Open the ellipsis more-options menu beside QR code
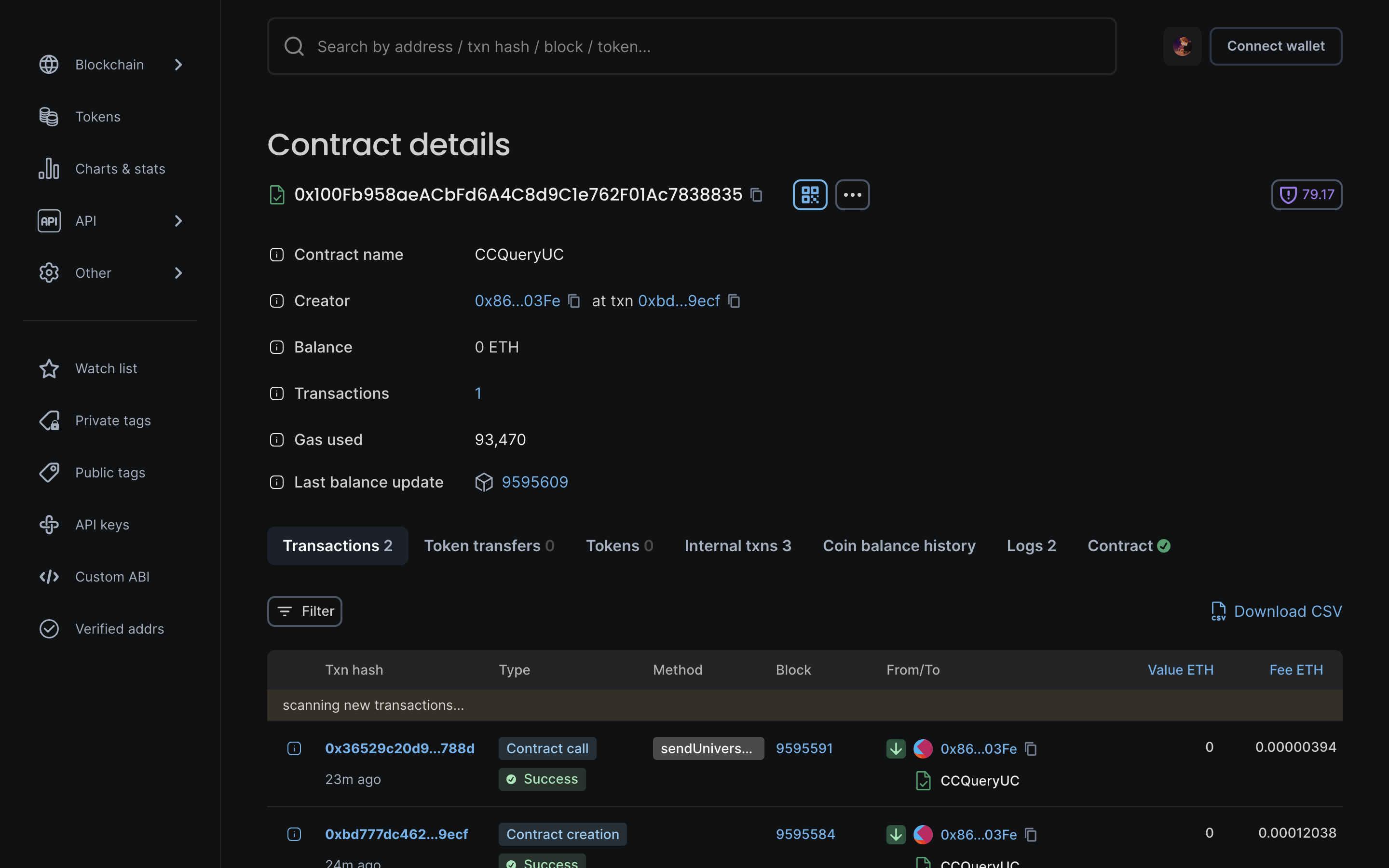This screenshot has width=1389, height=868. coord(852,195)
